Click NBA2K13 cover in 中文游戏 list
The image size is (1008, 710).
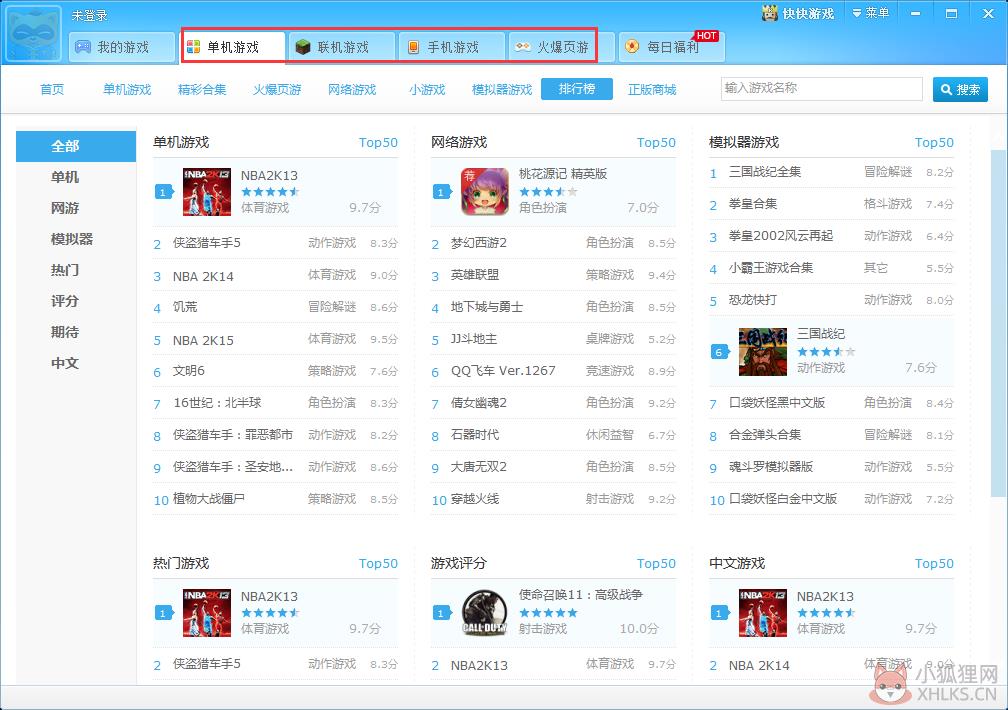pyautogui.click(x=763, y=613)
